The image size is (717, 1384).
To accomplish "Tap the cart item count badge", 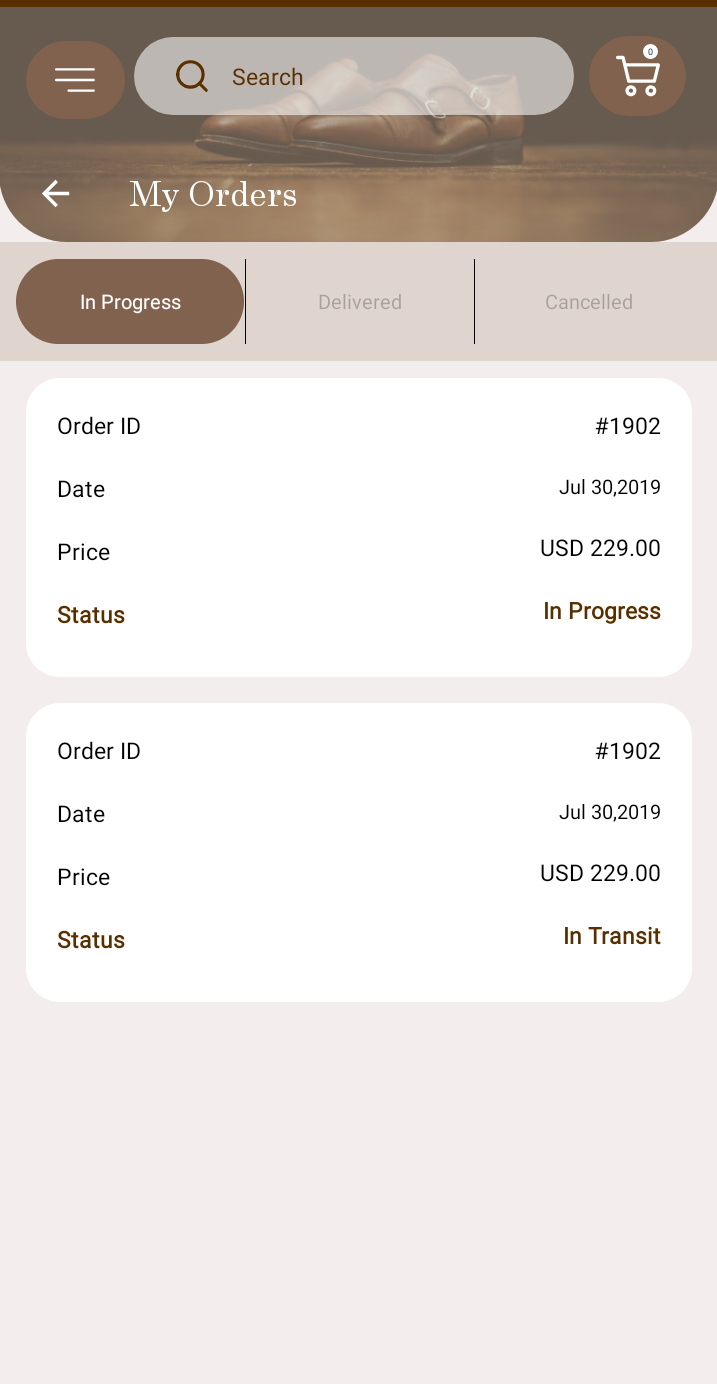I will click(651, 52).
